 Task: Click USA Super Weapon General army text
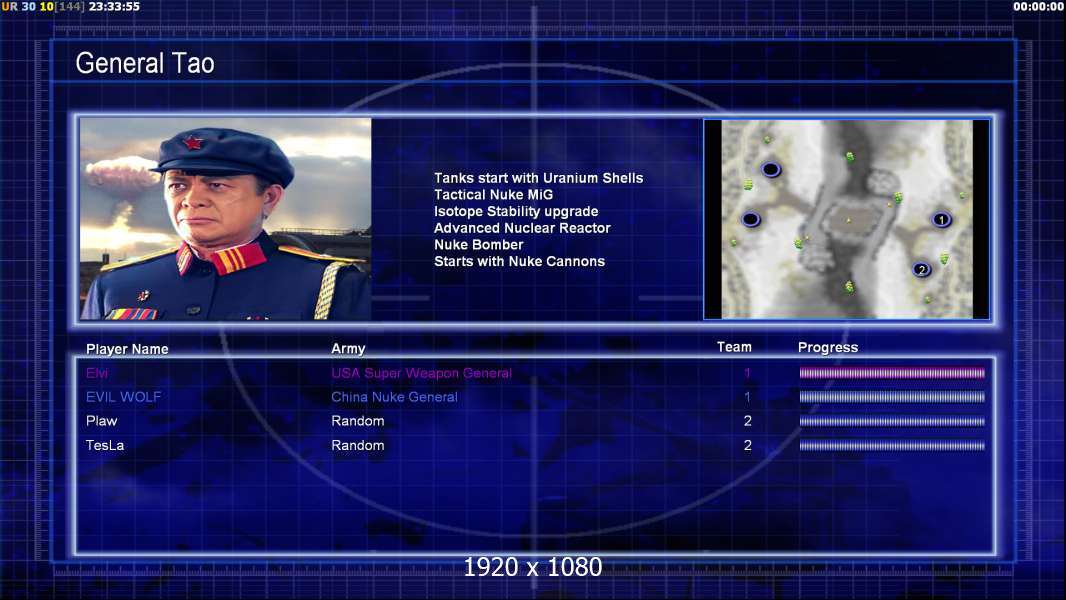pos(422,373)
